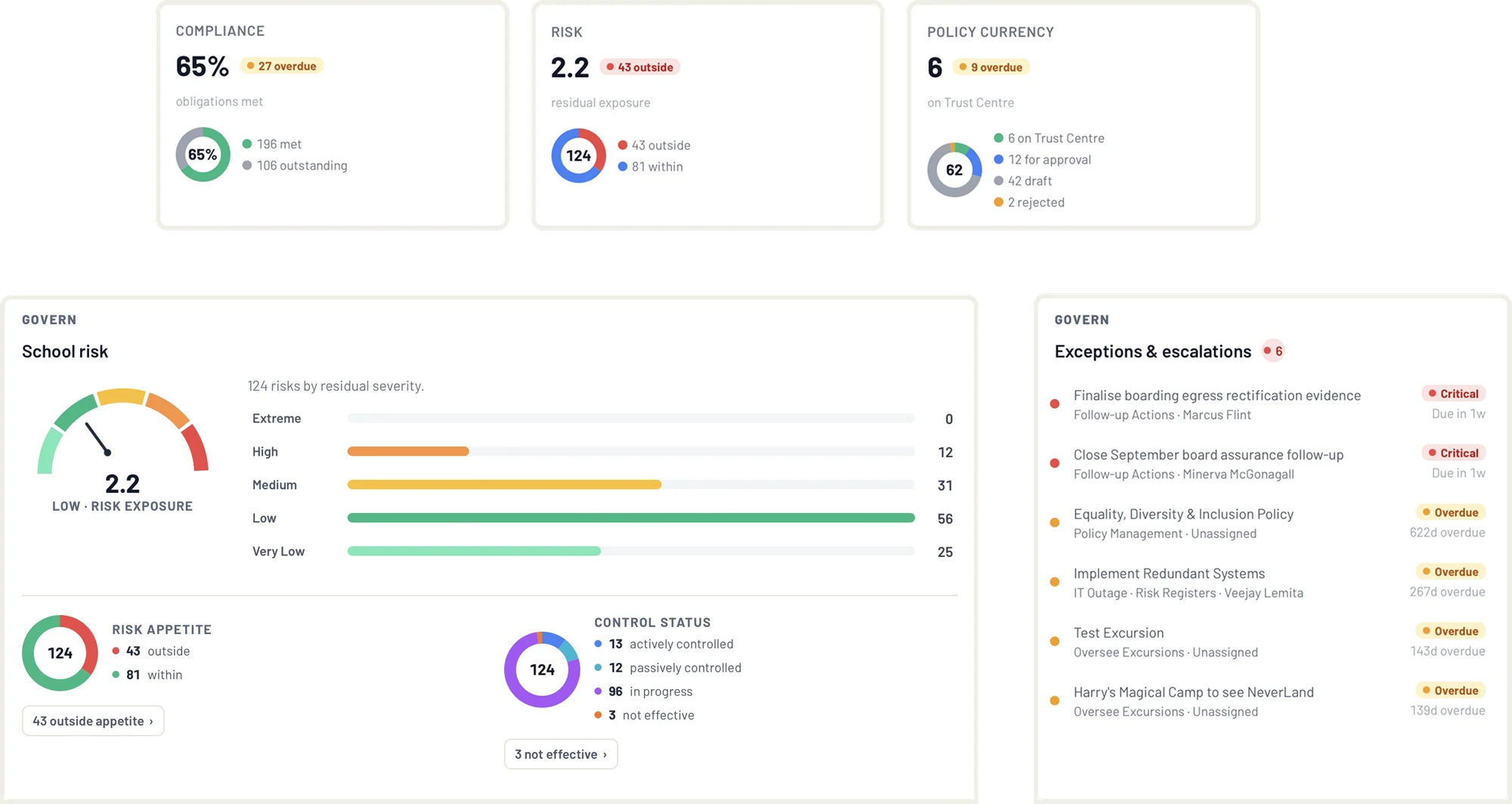Viewport: 1512px width, 804px height.
Task: Click the Risk card 124 donut chart
Action: 578,156
